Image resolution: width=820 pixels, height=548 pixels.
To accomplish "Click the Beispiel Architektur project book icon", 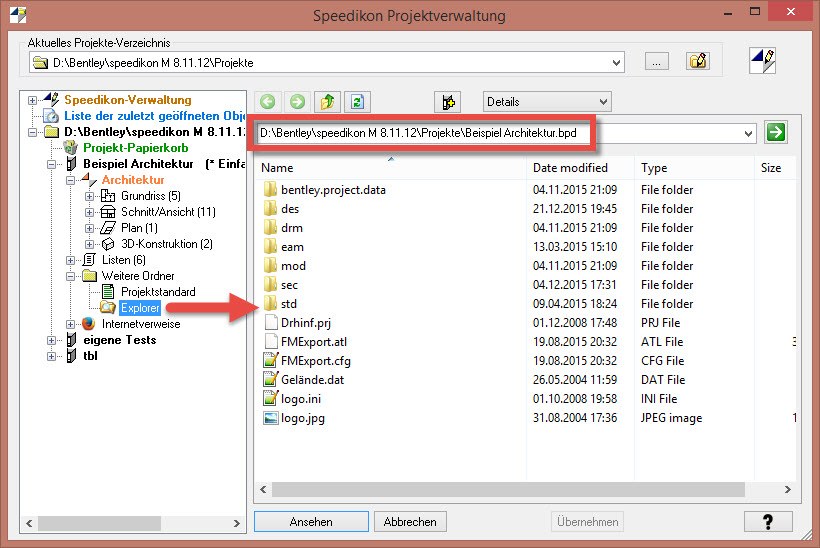I will click(x=71, y=164).
